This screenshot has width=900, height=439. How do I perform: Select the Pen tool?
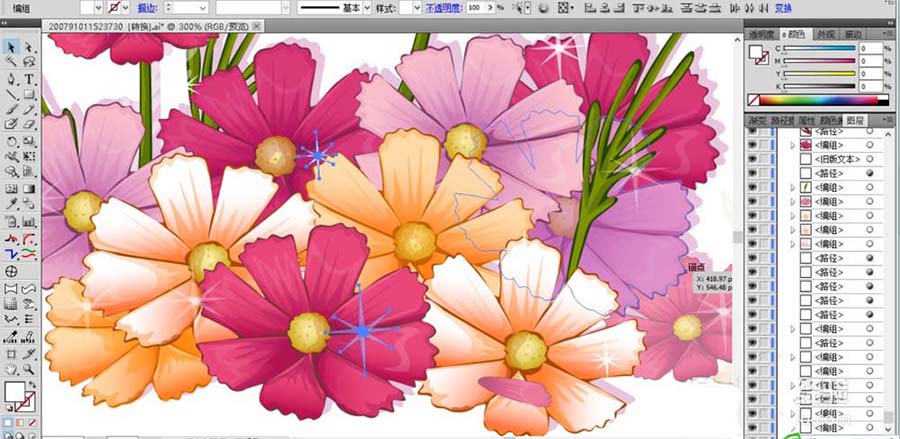11,79
